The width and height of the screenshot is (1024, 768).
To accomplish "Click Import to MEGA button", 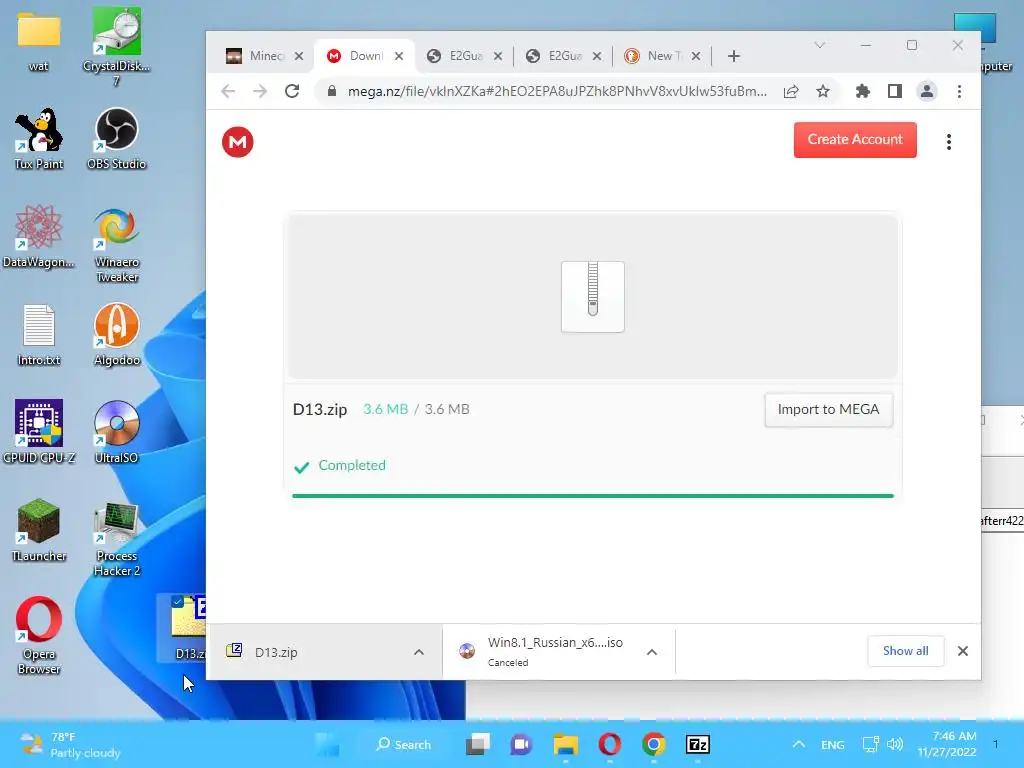I will click(x=828, y=409).
